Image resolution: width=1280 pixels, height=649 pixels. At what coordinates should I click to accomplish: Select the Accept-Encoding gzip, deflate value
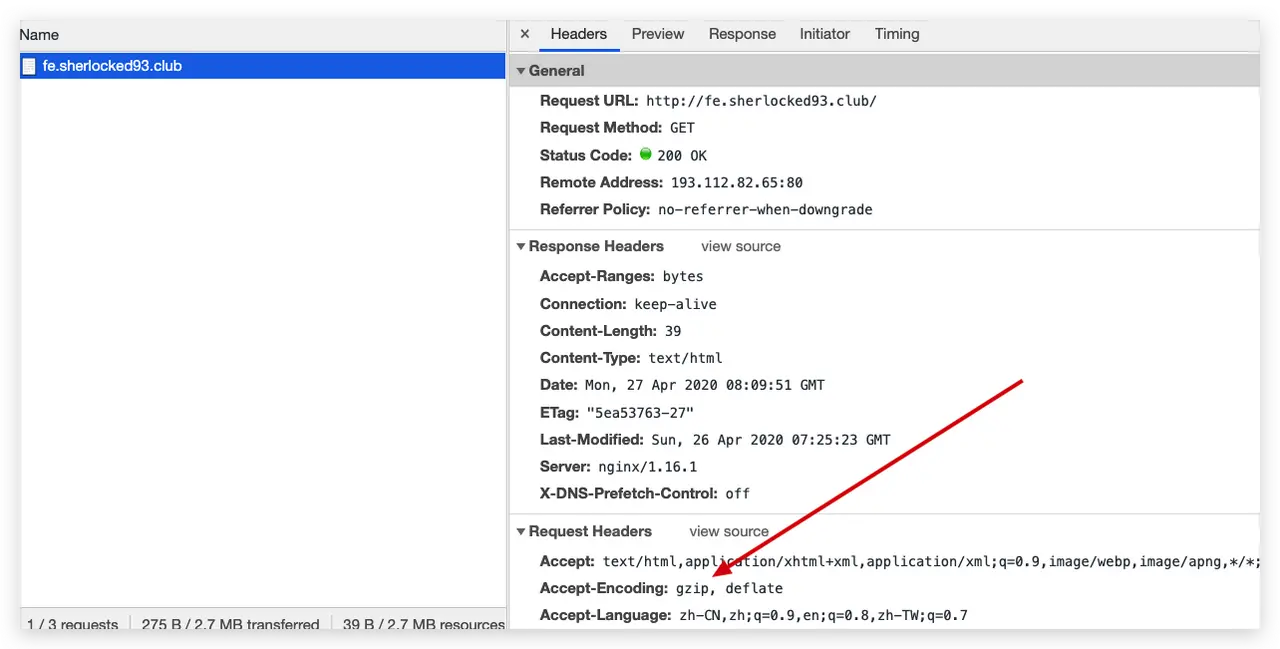[x=729, y=589]
